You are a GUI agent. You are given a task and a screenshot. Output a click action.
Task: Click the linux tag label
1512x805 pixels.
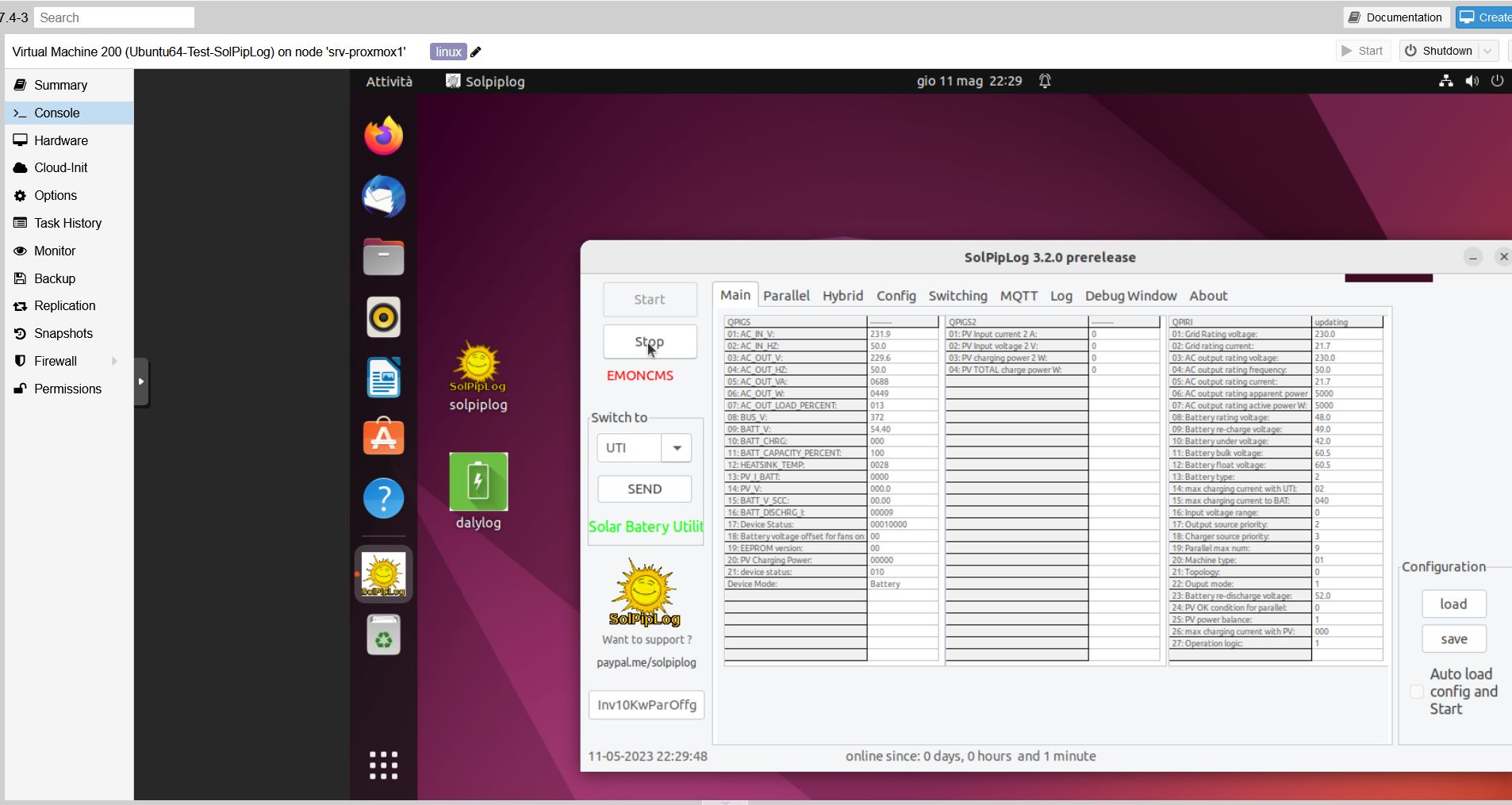[448, 52]
